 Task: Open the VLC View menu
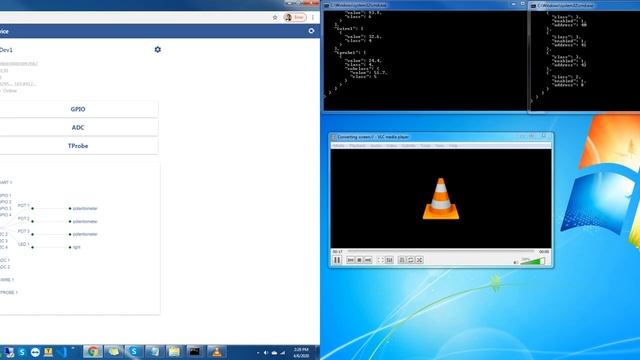click(x=440, y=146)
